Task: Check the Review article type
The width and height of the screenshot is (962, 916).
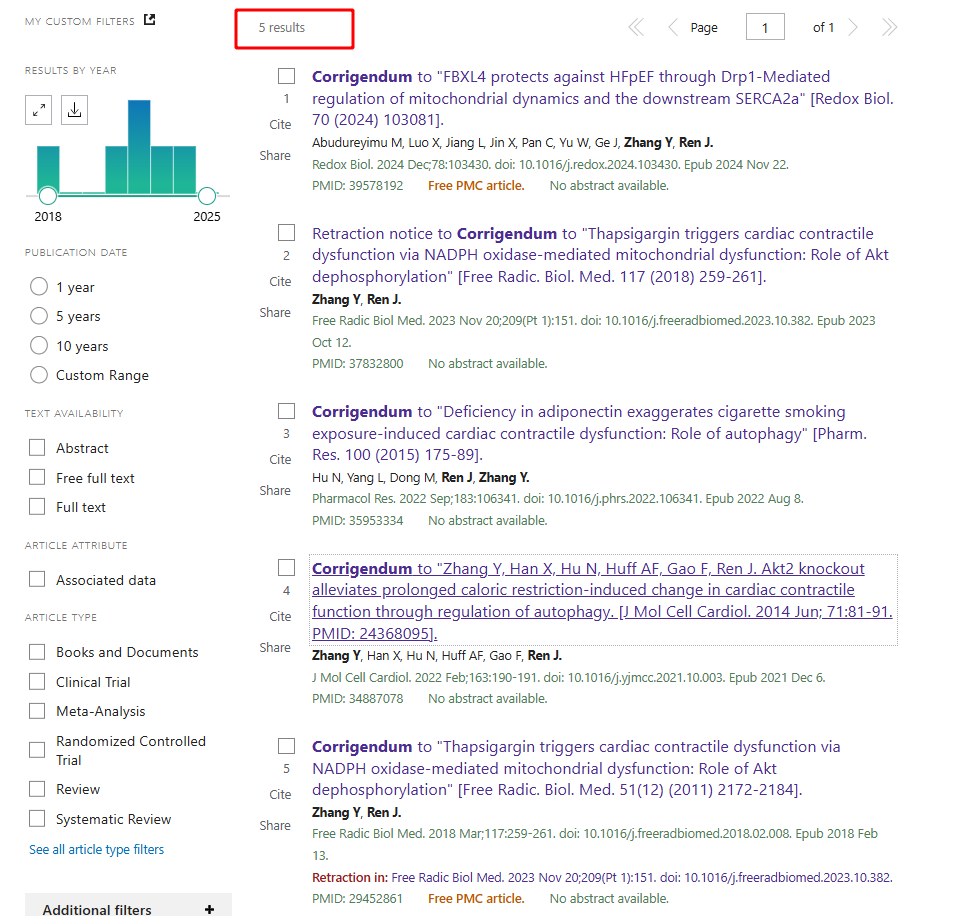Action: click(37, 789)
